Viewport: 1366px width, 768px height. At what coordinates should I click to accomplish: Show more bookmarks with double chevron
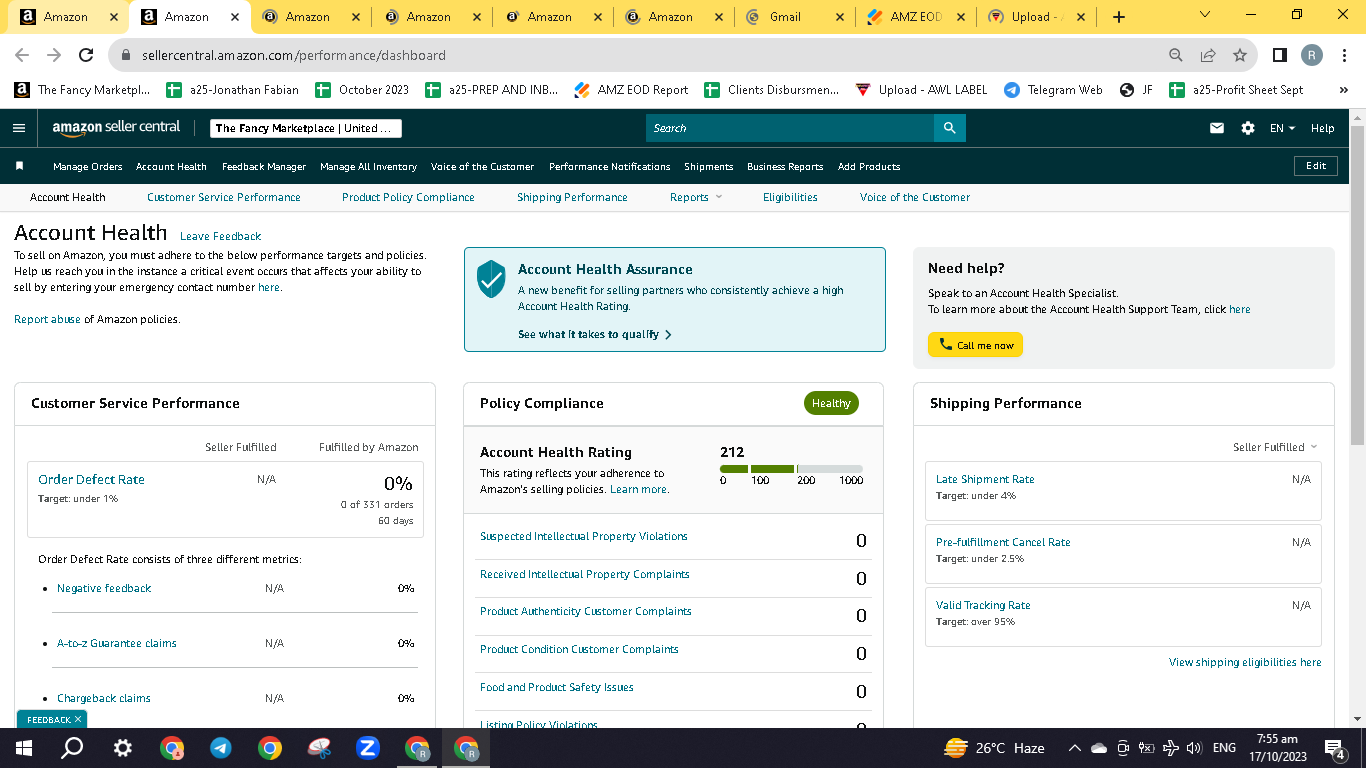[1343, 89]
